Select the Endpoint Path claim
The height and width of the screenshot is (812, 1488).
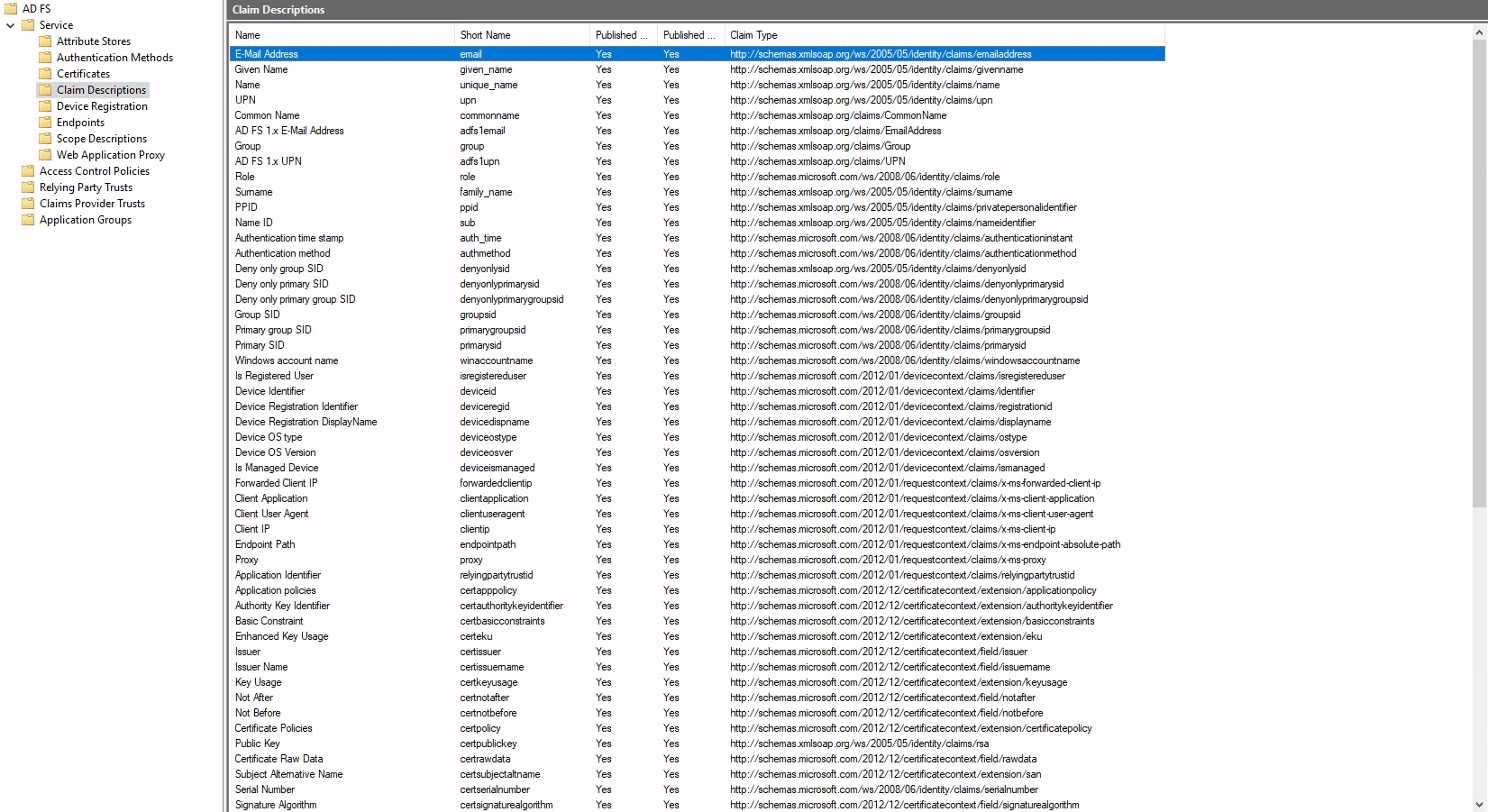point(697,544)
